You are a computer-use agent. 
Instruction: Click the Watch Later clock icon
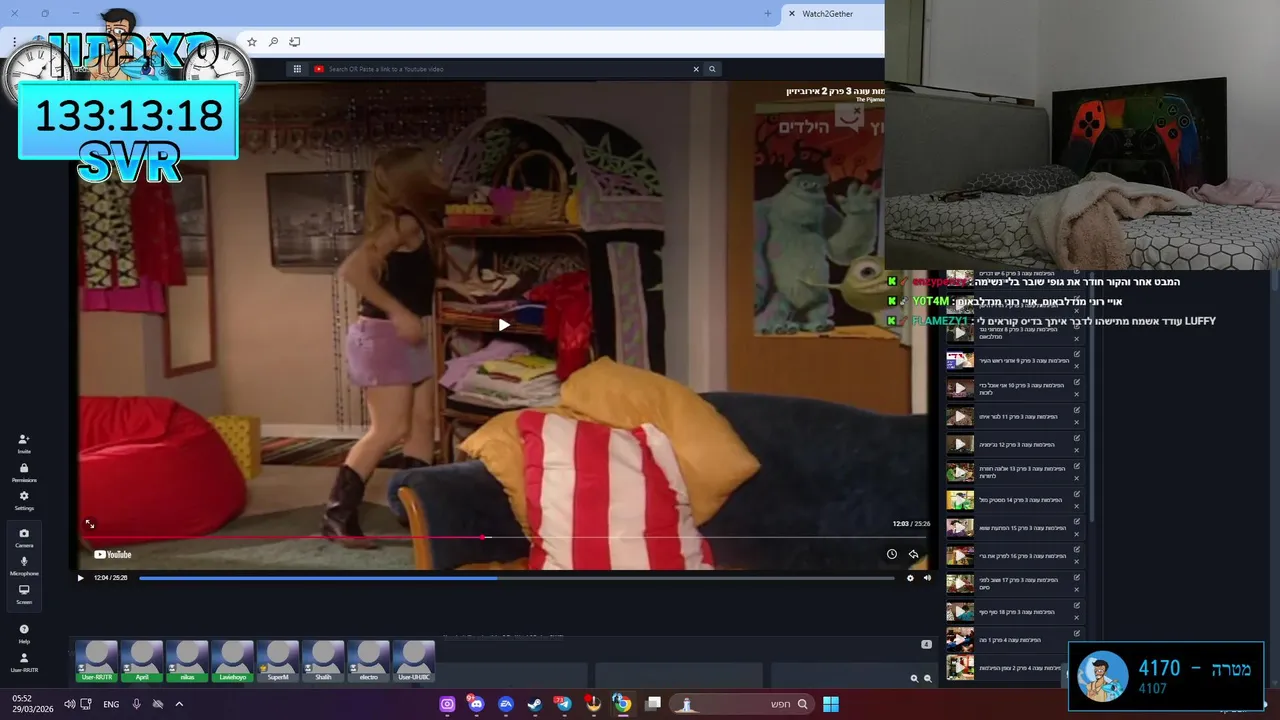pyautogui.click(x=892, y=554)
